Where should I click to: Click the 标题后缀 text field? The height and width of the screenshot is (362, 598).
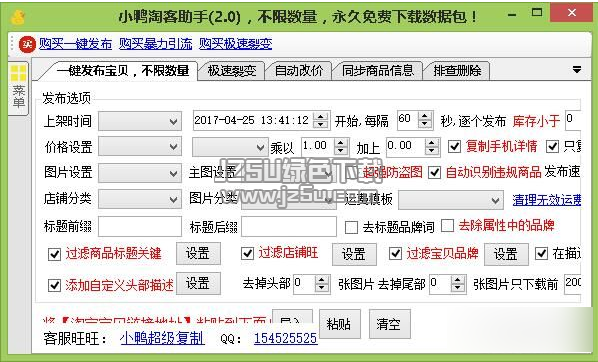click(289, 227)
